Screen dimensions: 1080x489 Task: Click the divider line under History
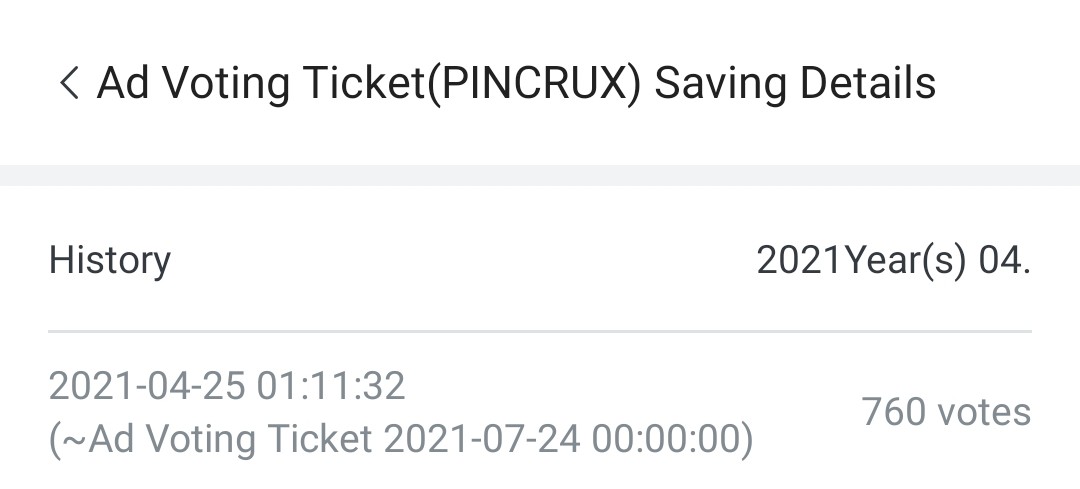[540, 331]
